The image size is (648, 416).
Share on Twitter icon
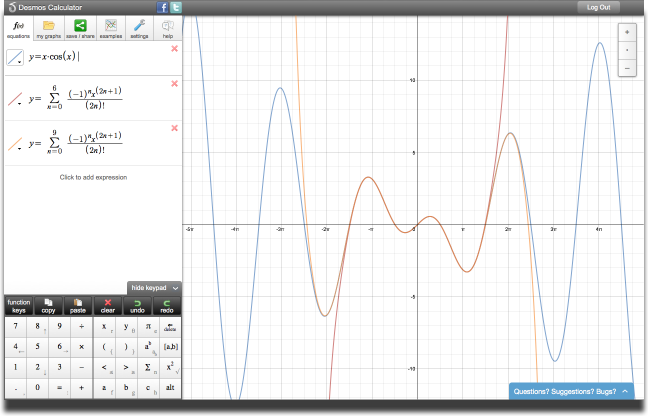coord(176,7)
